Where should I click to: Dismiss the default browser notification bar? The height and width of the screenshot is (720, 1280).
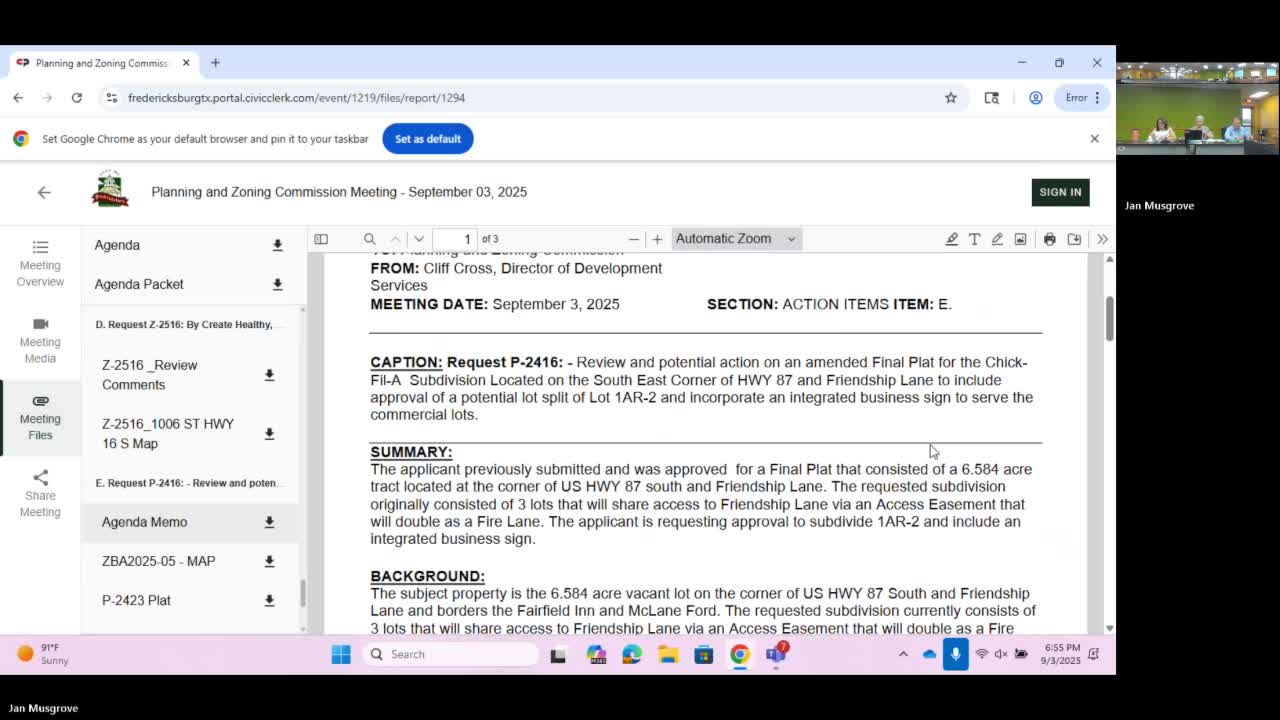click(x=1094, y=139)
